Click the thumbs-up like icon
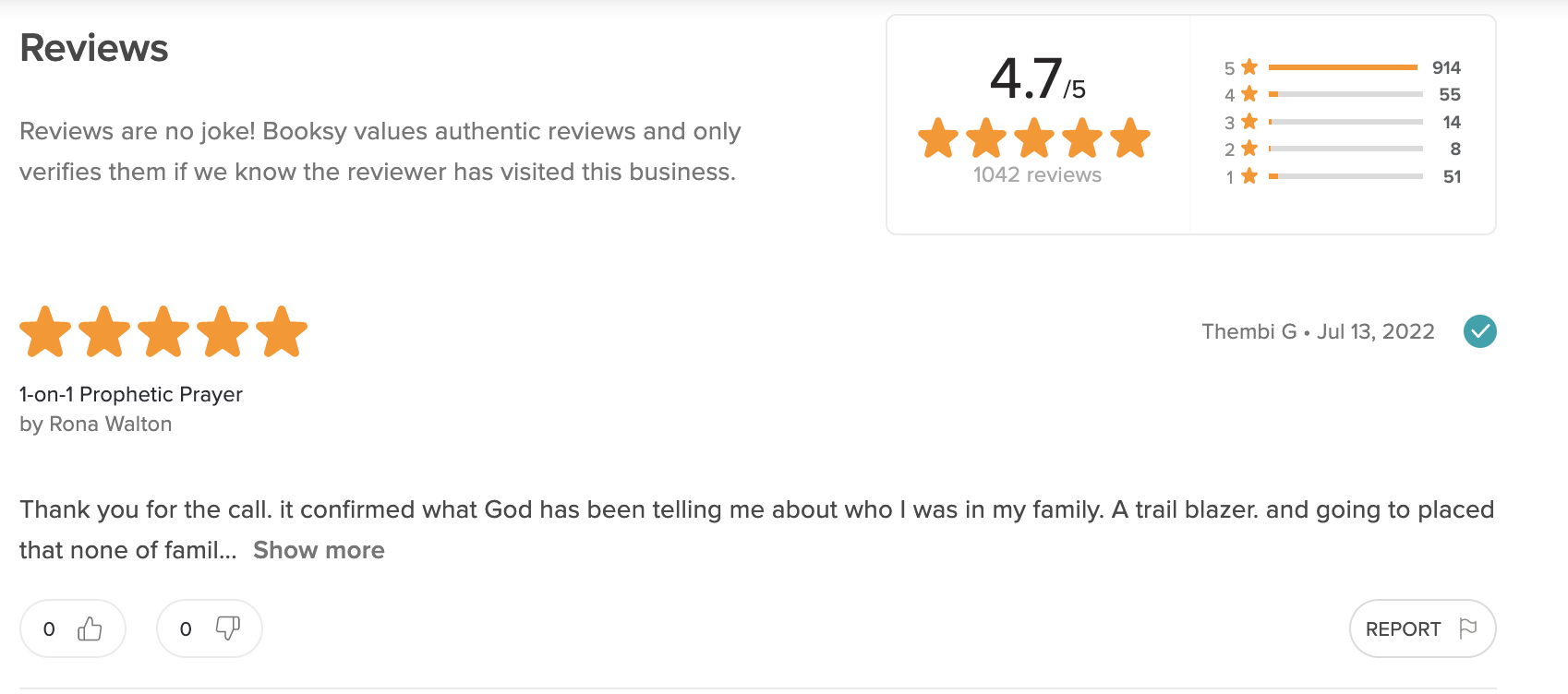This screenshot has width=1568, height=694. [90, 628]
